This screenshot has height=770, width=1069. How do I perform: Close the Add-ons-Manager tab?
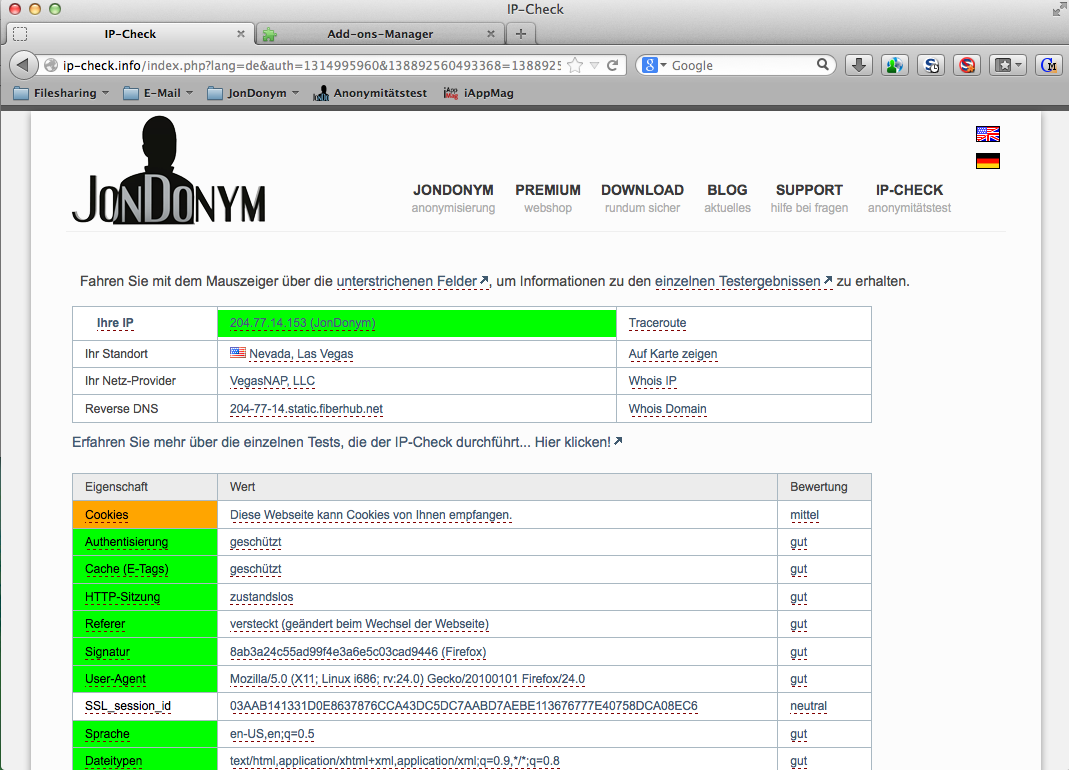coord(491,33)
